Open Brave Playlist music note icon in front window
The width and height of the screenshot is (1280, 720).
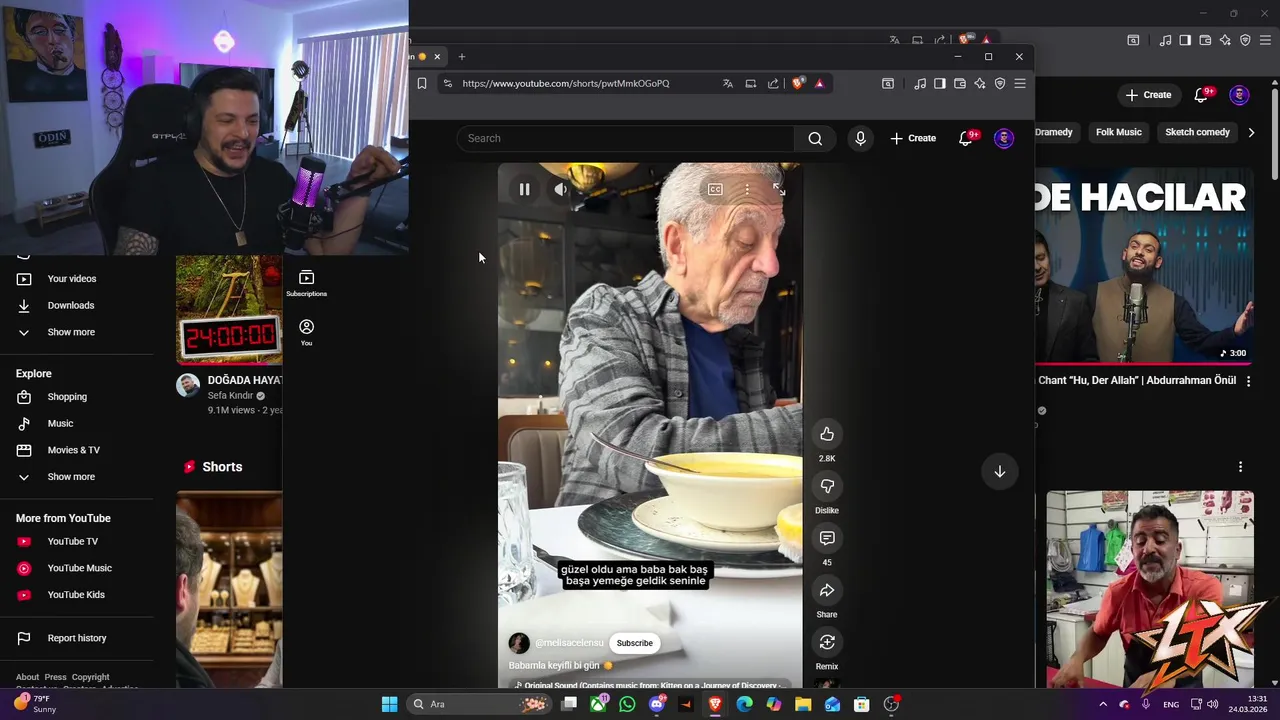point(920,84)
